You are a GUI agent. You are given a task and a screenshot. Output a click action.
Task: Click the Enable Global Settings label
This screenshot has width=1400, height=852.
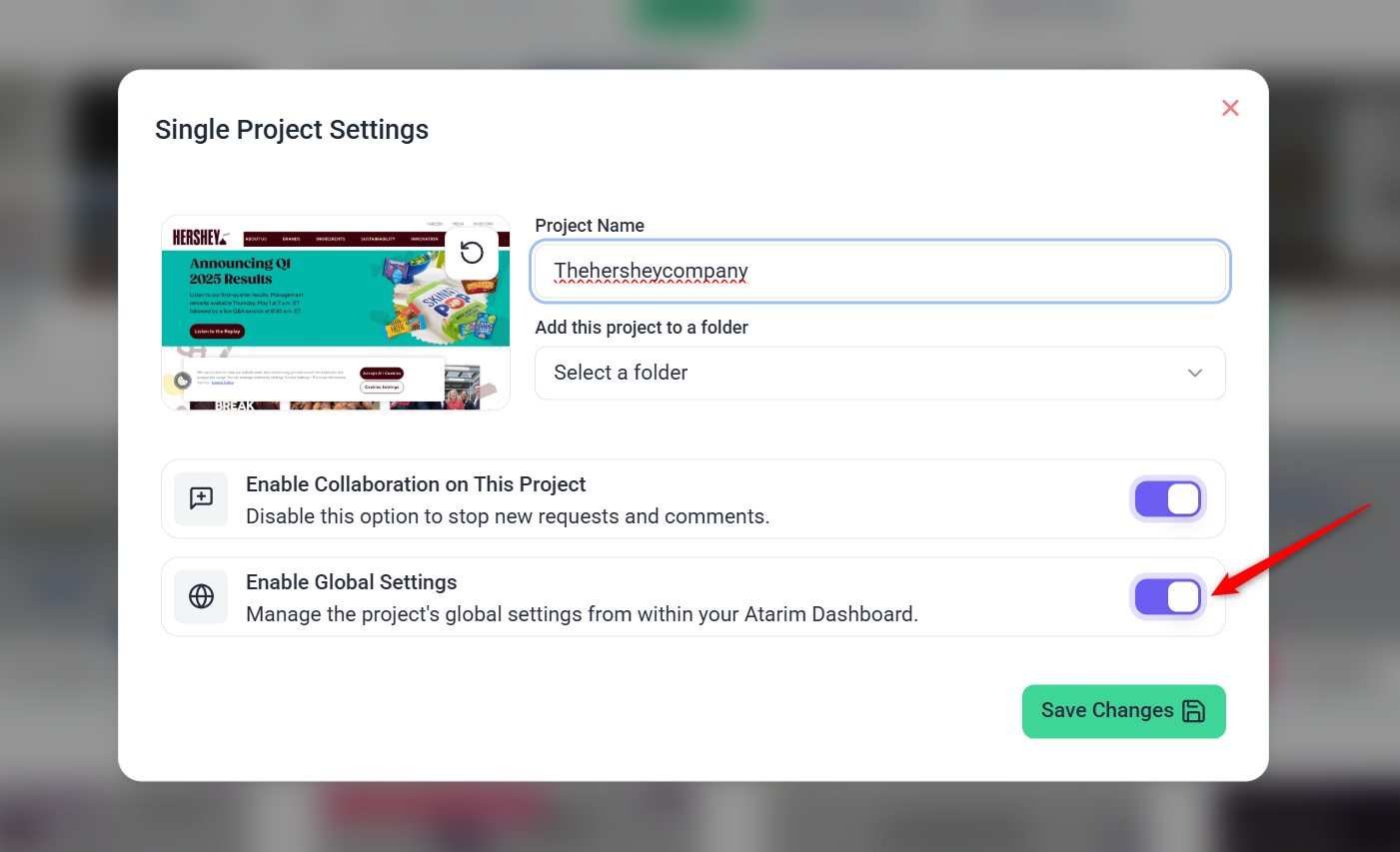click(x=352, y=582)
